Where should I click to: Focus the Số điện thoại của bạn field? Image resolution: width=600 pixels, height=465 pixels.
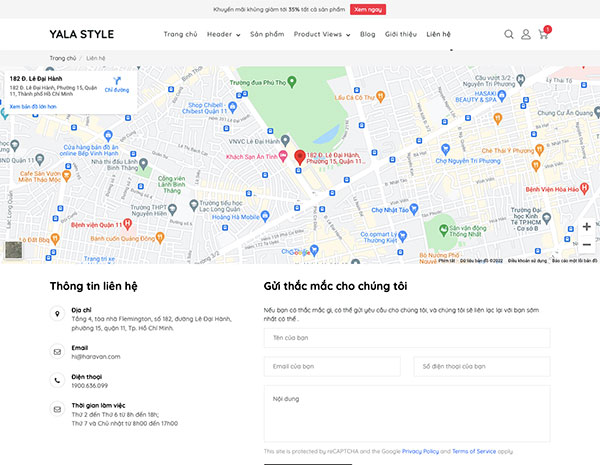[x=482, y=366]
